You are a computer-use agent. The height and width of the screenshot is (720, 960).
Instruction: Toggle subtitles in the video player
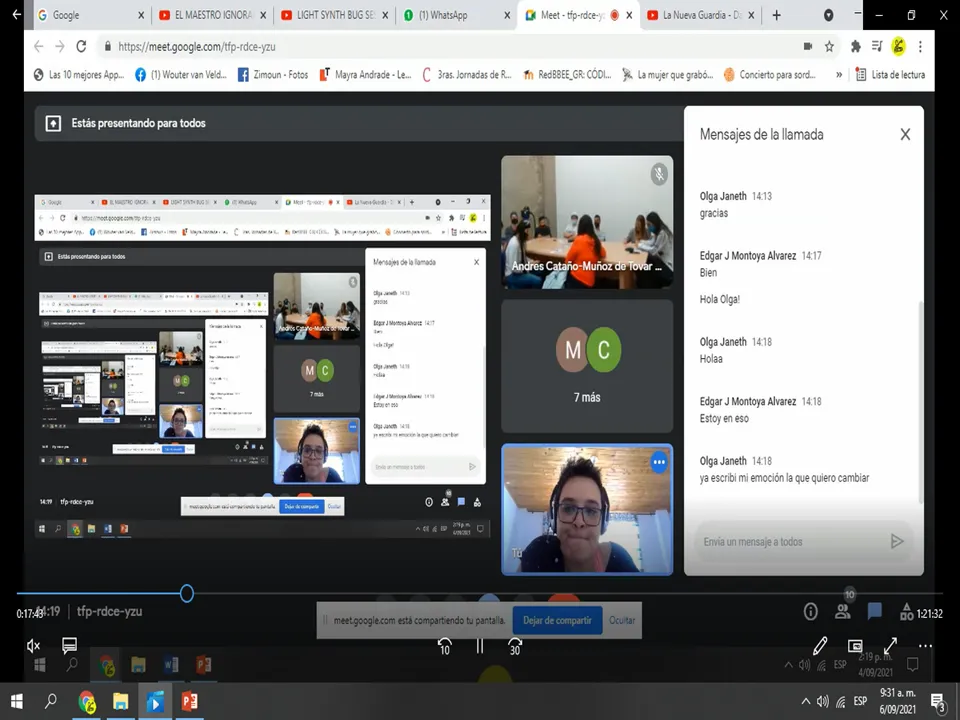click(69, 645)
